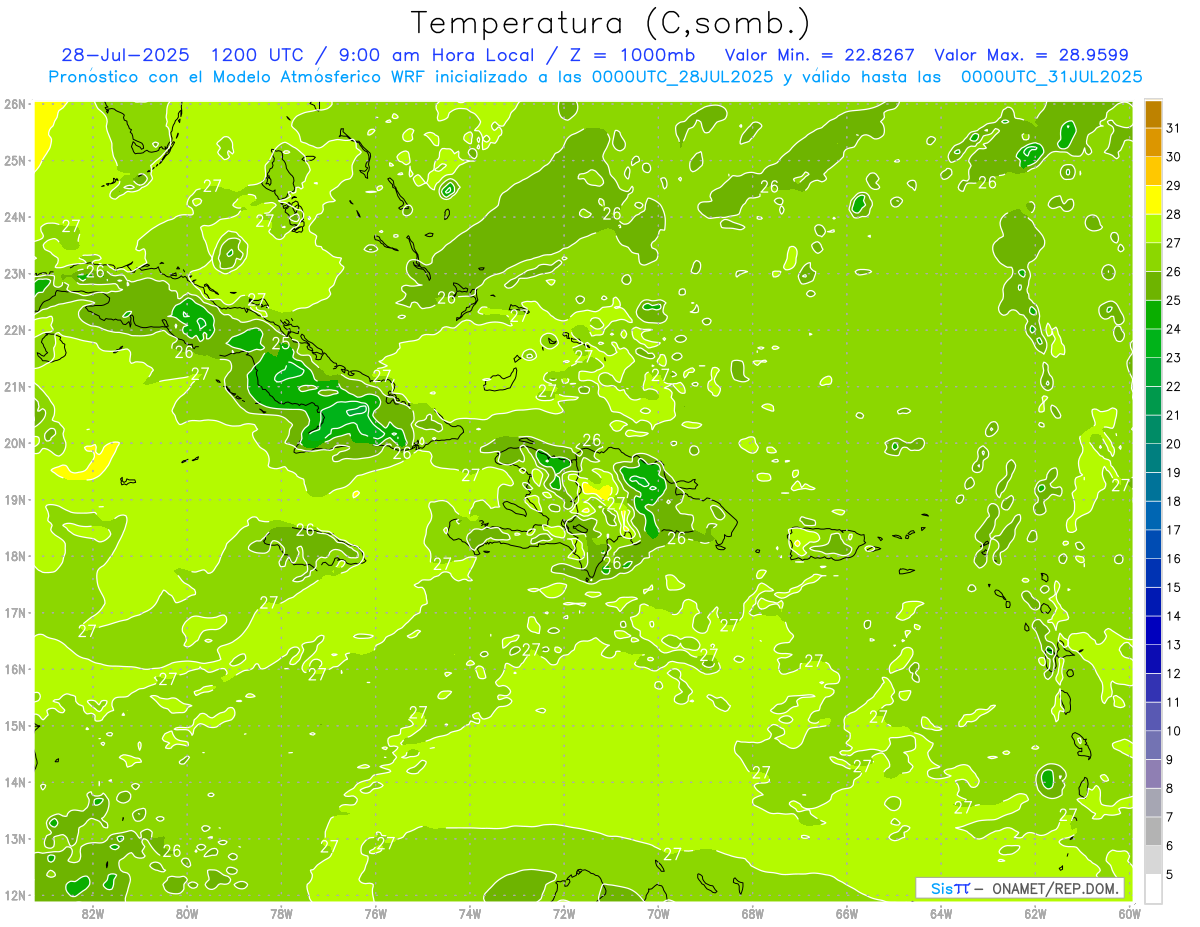Click the legend value '24'

(1174, 329)
